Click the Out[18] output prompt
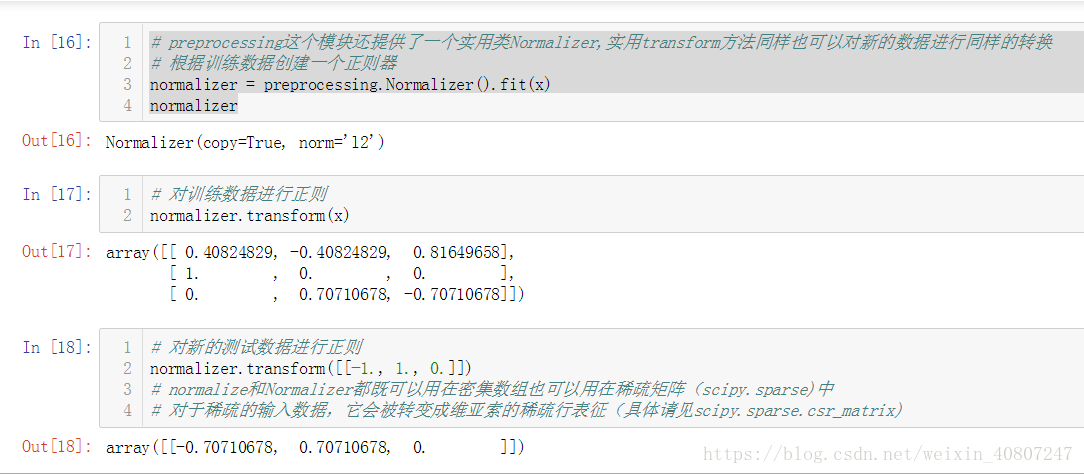Image resolution: width=1084 pixels, height=474 pixels. click(x=57, y=446)
